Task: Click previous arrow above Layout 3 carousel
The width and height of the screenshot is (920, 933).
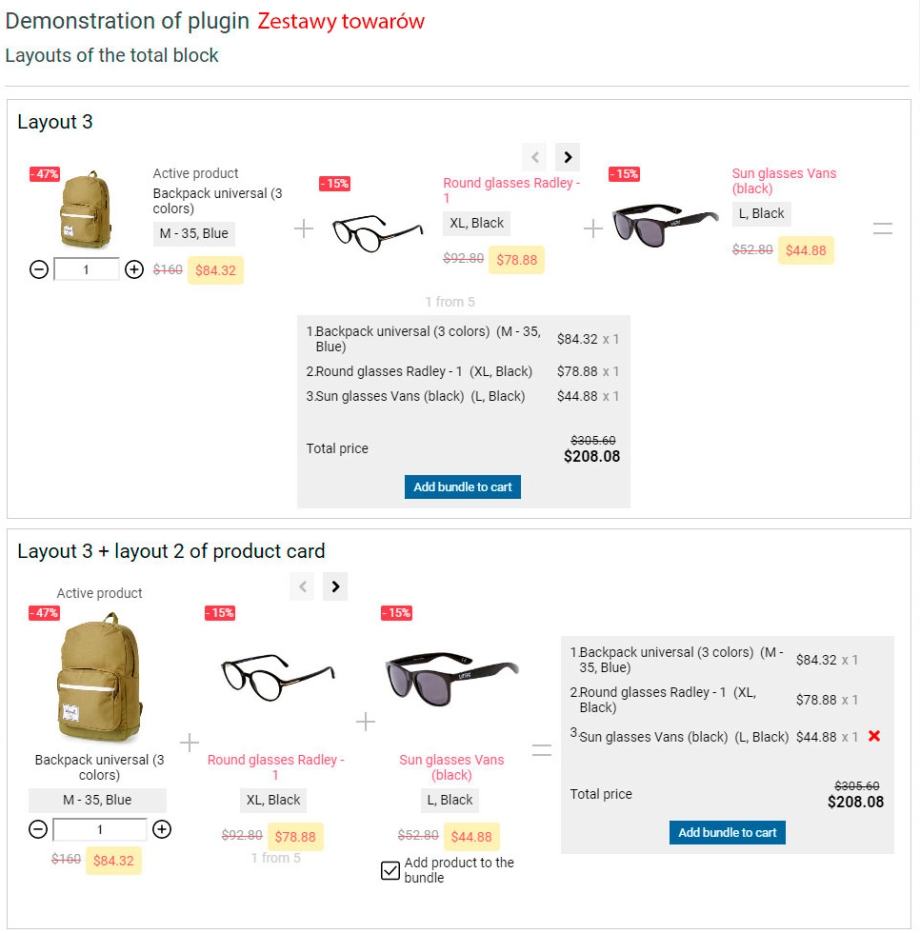Action: click(535, 157)
